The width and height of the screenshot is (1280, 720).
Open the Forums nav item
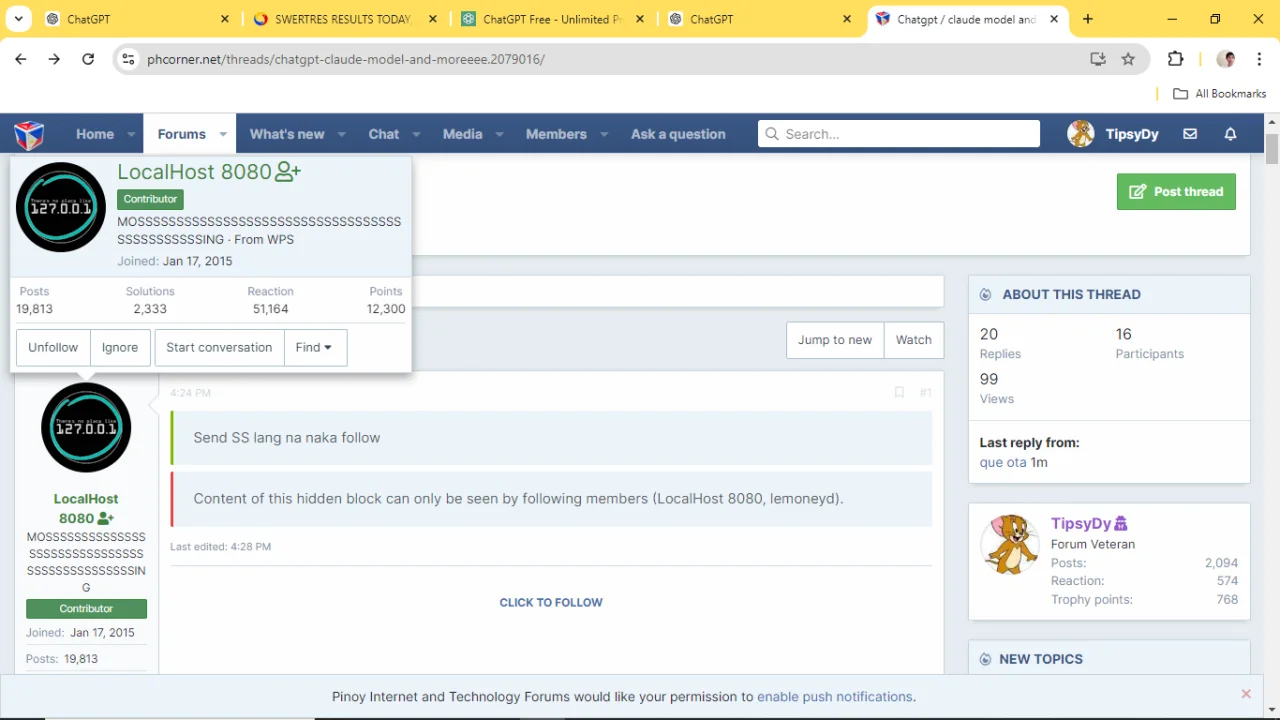(182, 134)
